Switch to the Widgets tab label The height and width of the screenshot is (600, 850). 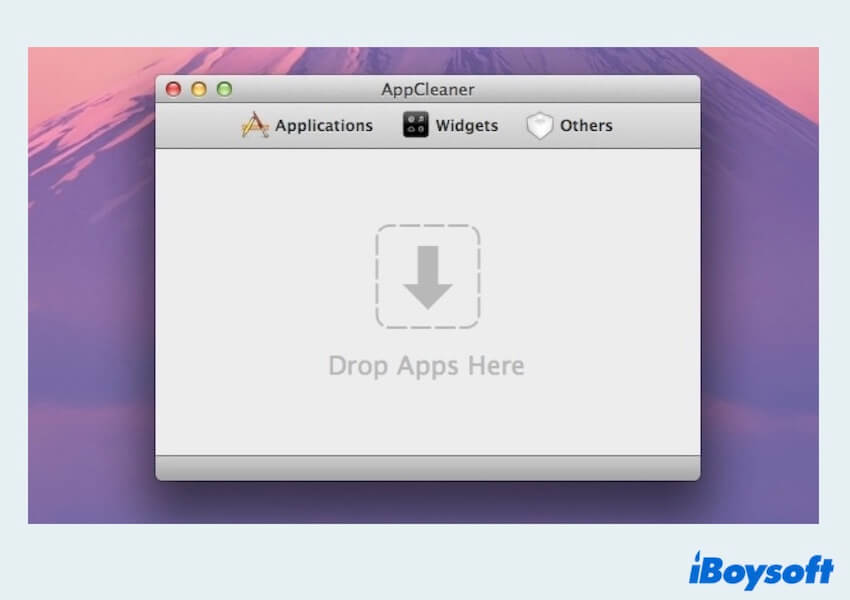[x=467, y=126]
